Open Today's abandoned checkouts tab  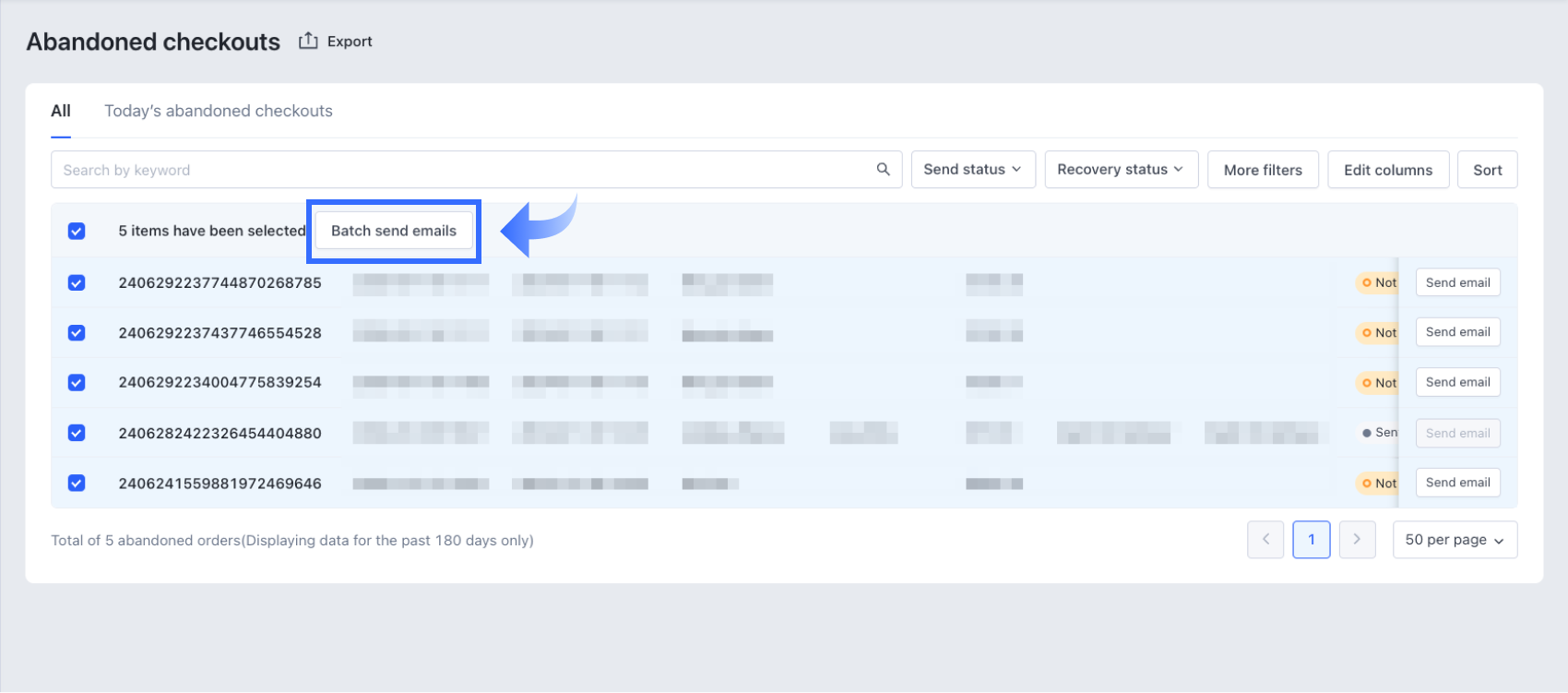[x=219, y=111]
